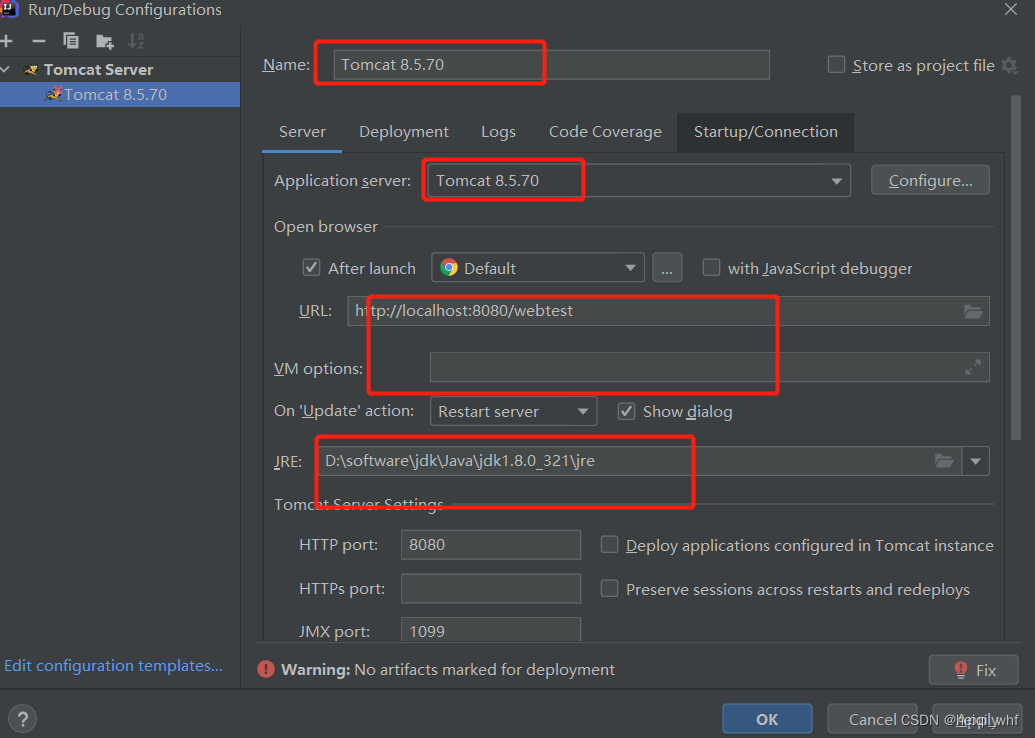
Task: Open the help question mark button
Action: coord(22,719)
